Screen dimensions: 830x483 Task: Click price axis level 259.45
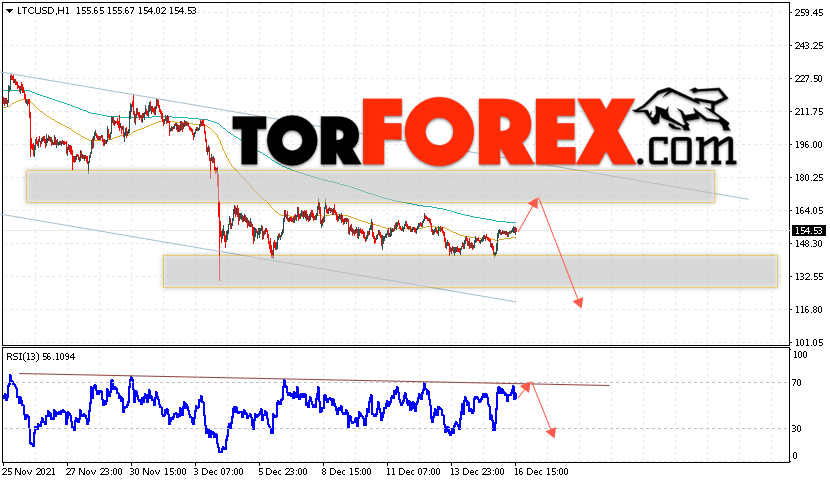808,13
